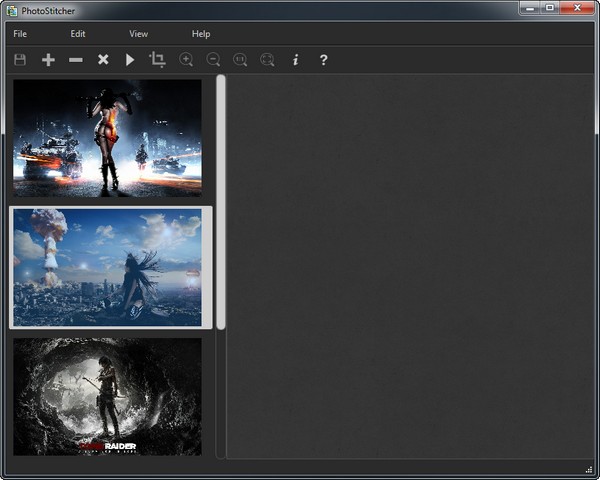Screen dimensions: 600x480
Task: Click the zoom out magnifier icon
Action: coord(213,60)
